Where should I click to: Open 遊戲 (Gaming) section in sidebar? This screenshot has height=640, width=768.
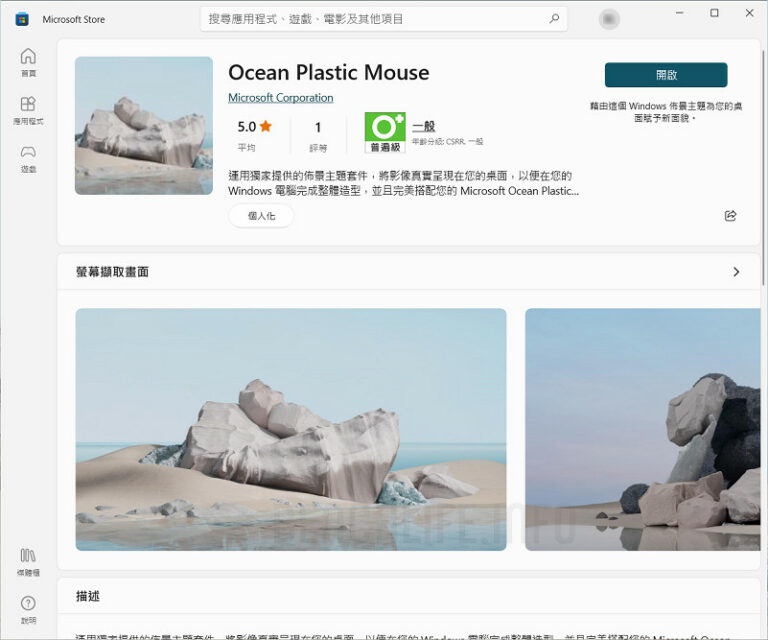pyautogui.click(x=28, y=158)
